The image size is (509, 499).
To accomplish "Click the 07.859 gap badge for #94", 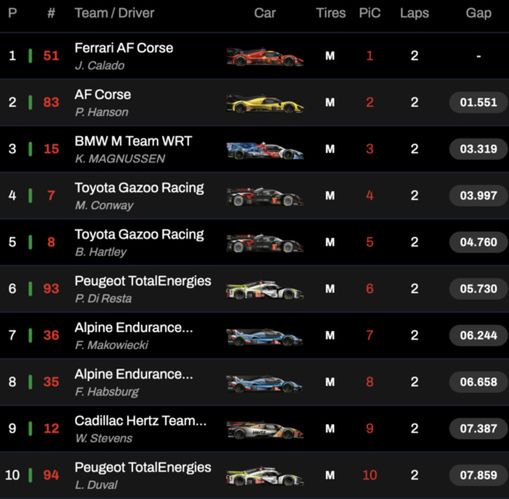I will pos(478,475).
